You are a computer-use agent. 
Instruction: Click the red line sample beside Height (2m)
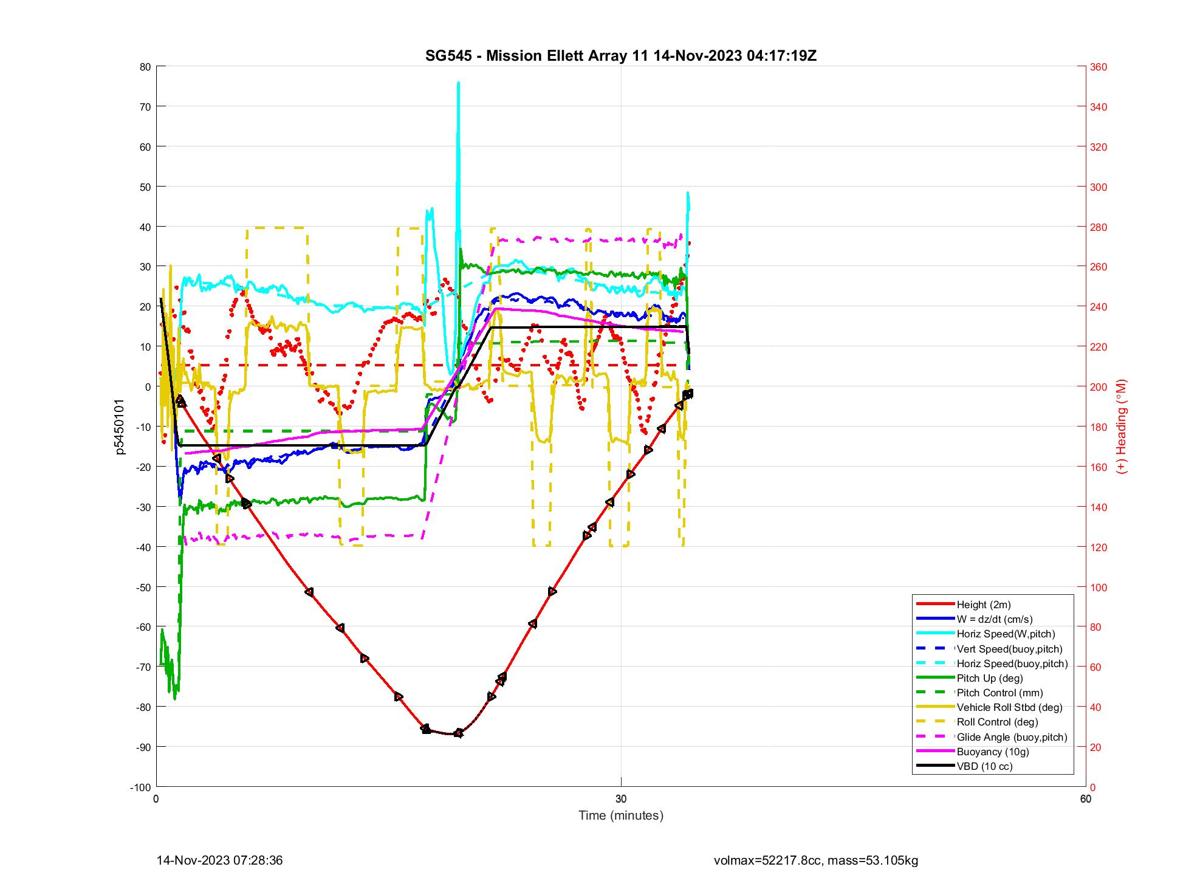tap(934, 605)
